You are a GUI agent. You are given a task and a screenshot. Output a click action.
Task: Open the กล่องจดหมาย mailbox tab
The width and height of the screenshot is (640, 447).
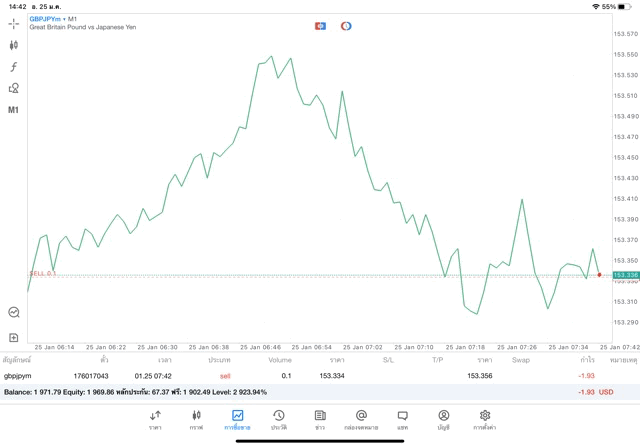(361, 419)
